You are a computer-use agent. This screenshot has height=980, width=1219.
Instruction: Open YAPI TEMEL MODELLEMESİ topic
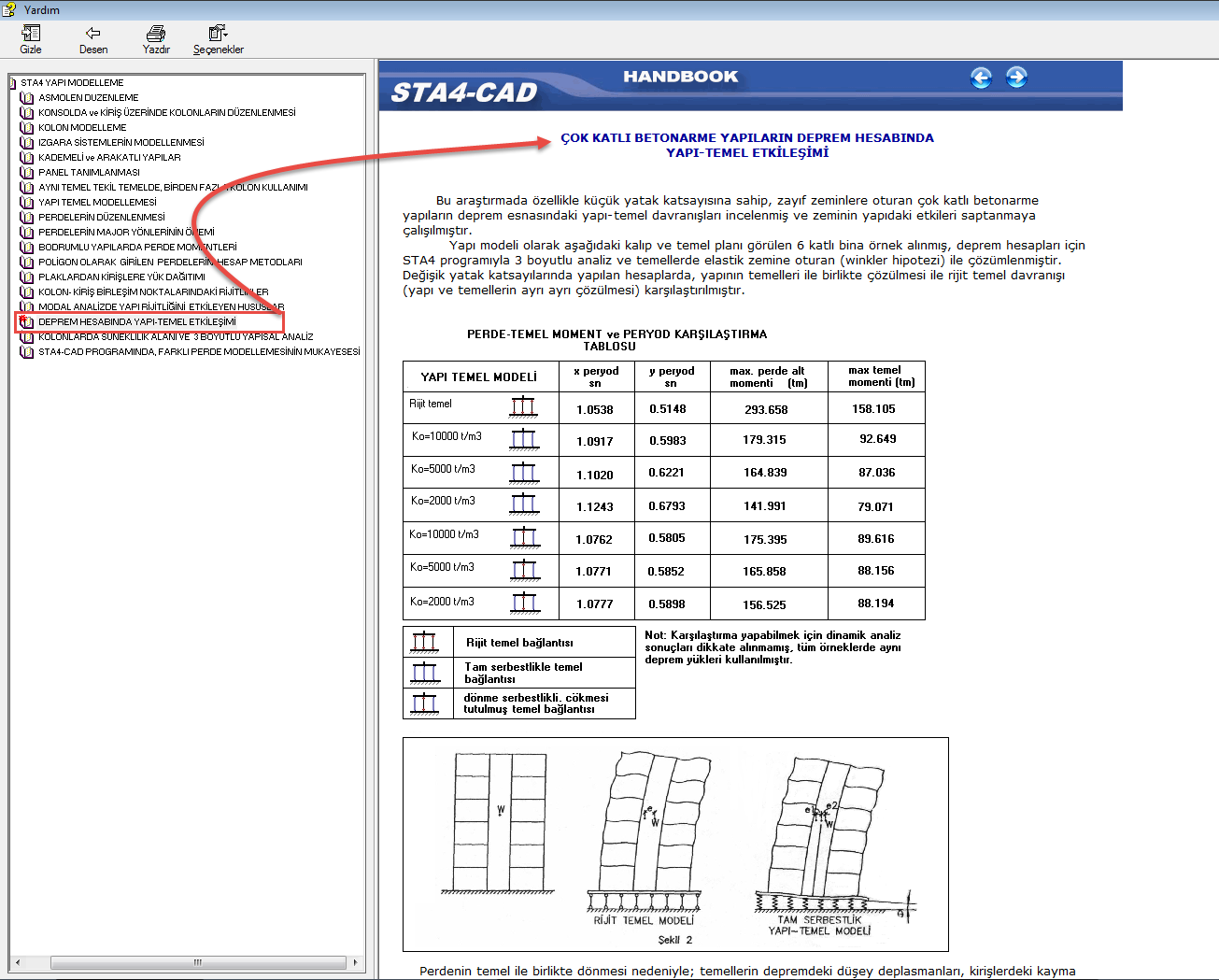pos(97,202)
